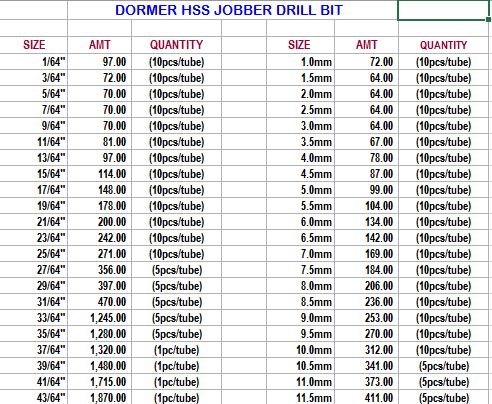Select the 2.0mm size cell

tap(300, 94)
